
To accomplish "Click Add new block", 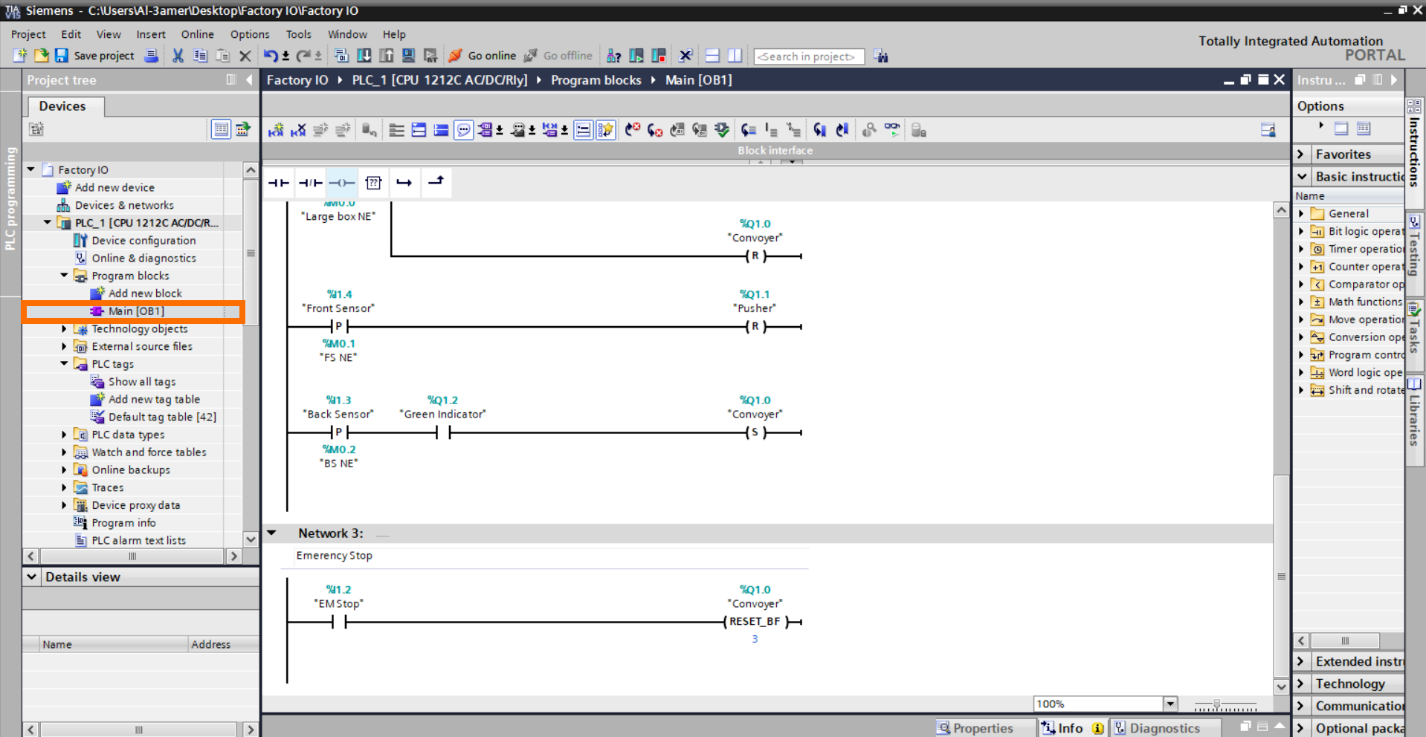I will [146, 293].
